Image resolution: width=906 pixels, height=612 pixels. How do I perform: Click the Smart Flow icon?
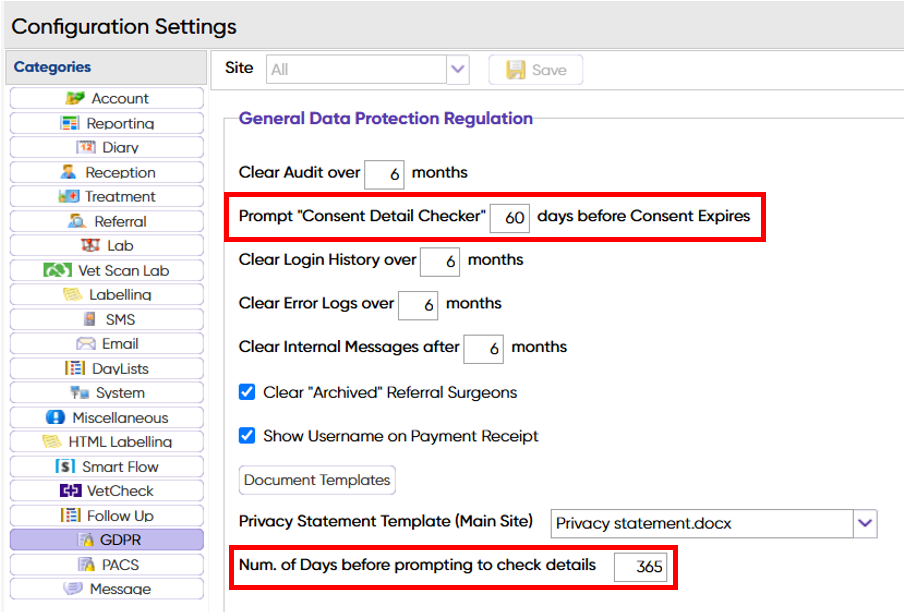(x=65, y=466)
